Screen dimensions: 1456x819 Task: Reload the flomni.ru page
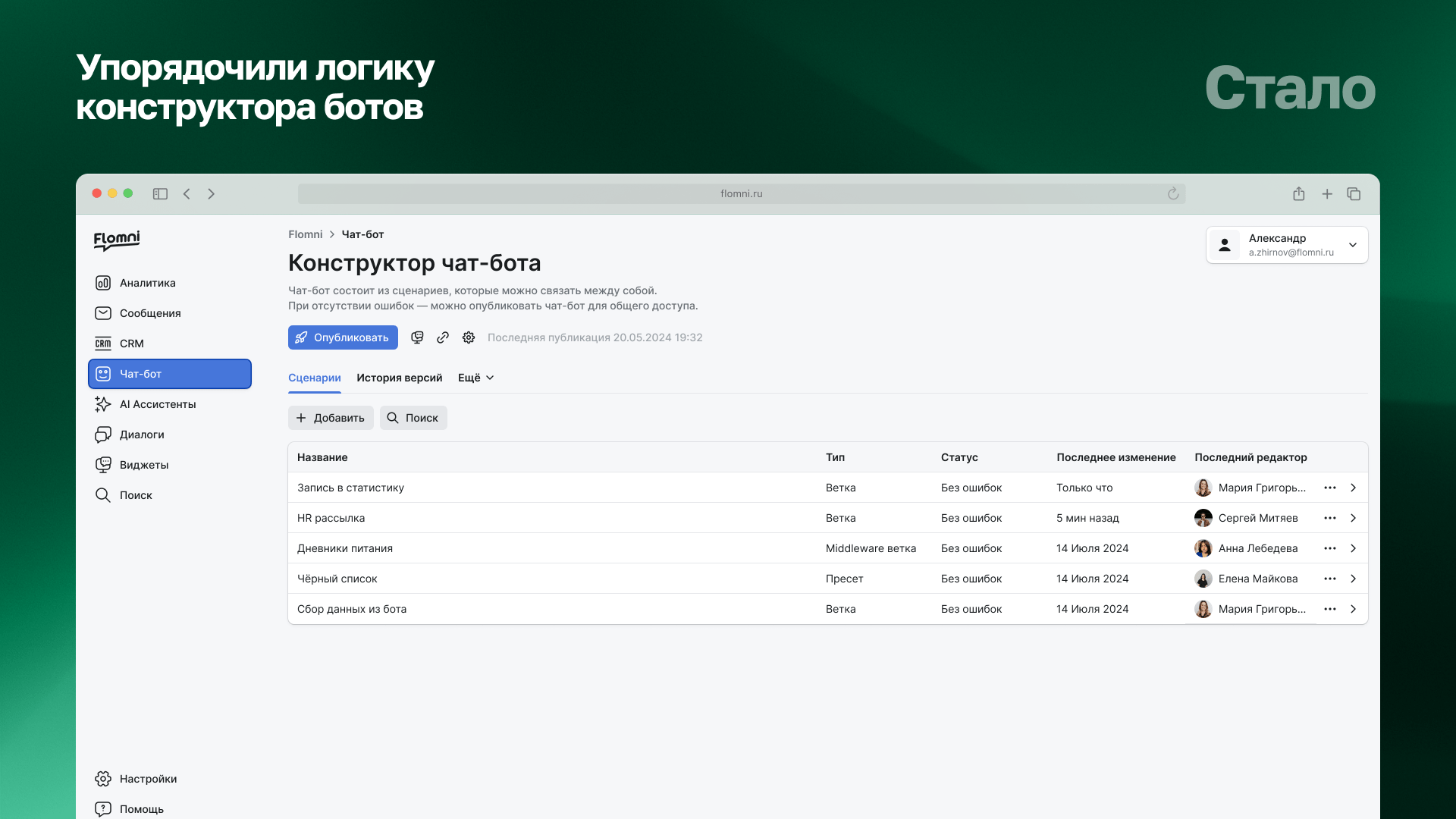[x=1173, y=194]
